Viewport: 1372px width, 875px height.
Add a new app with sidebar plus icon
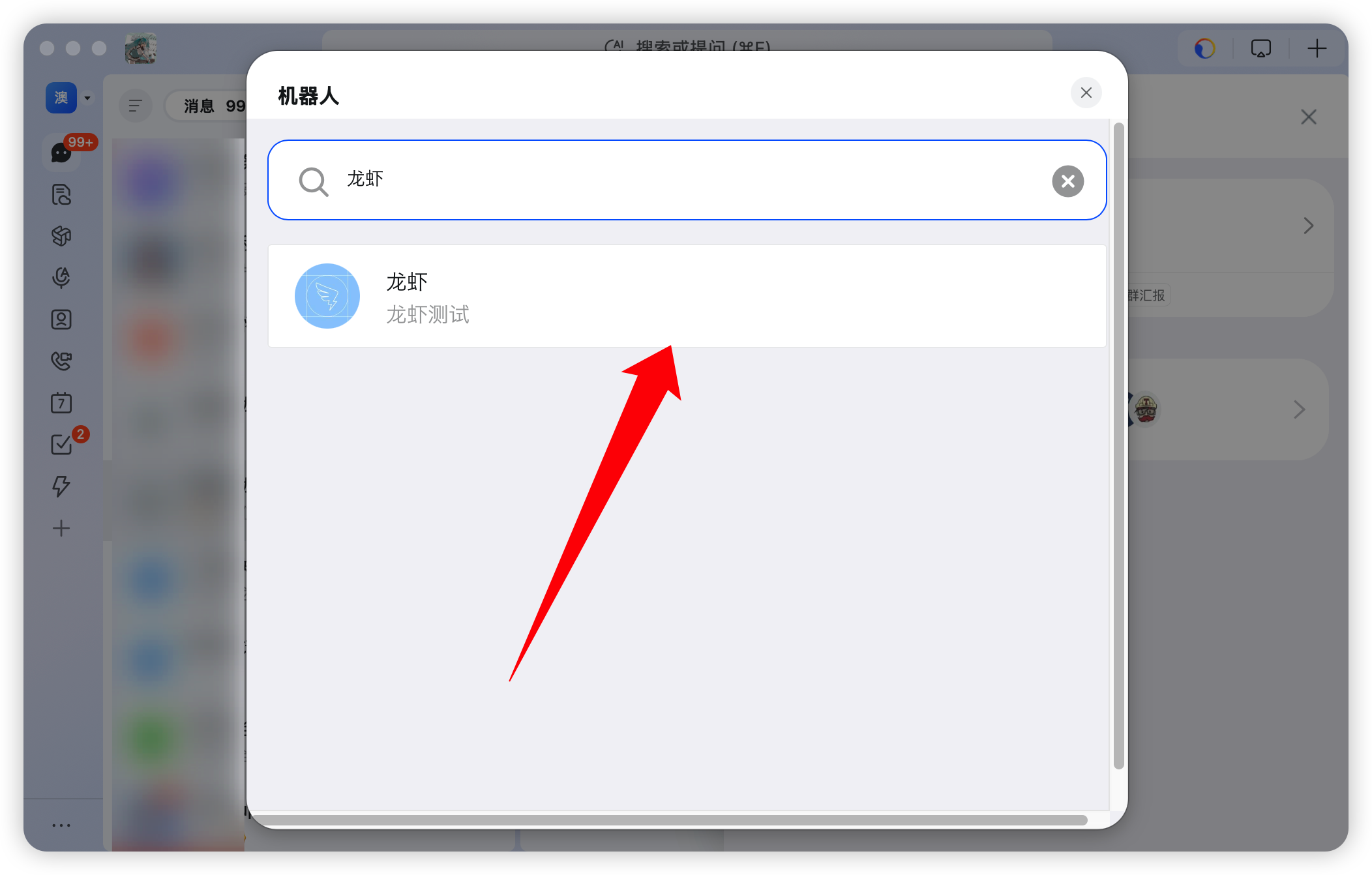point(61,528)
